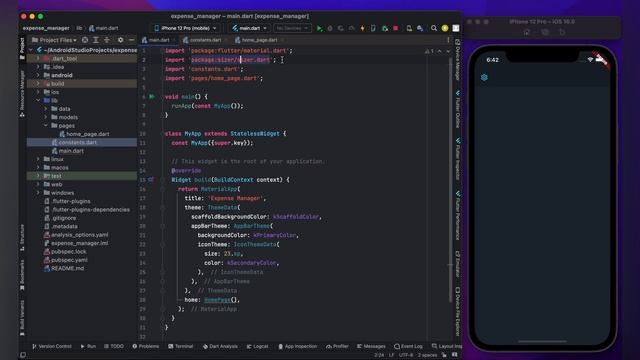640x360 pixels.
Task: Open the main.dart run configuration dropdown
Action: (x=249, y=28)
